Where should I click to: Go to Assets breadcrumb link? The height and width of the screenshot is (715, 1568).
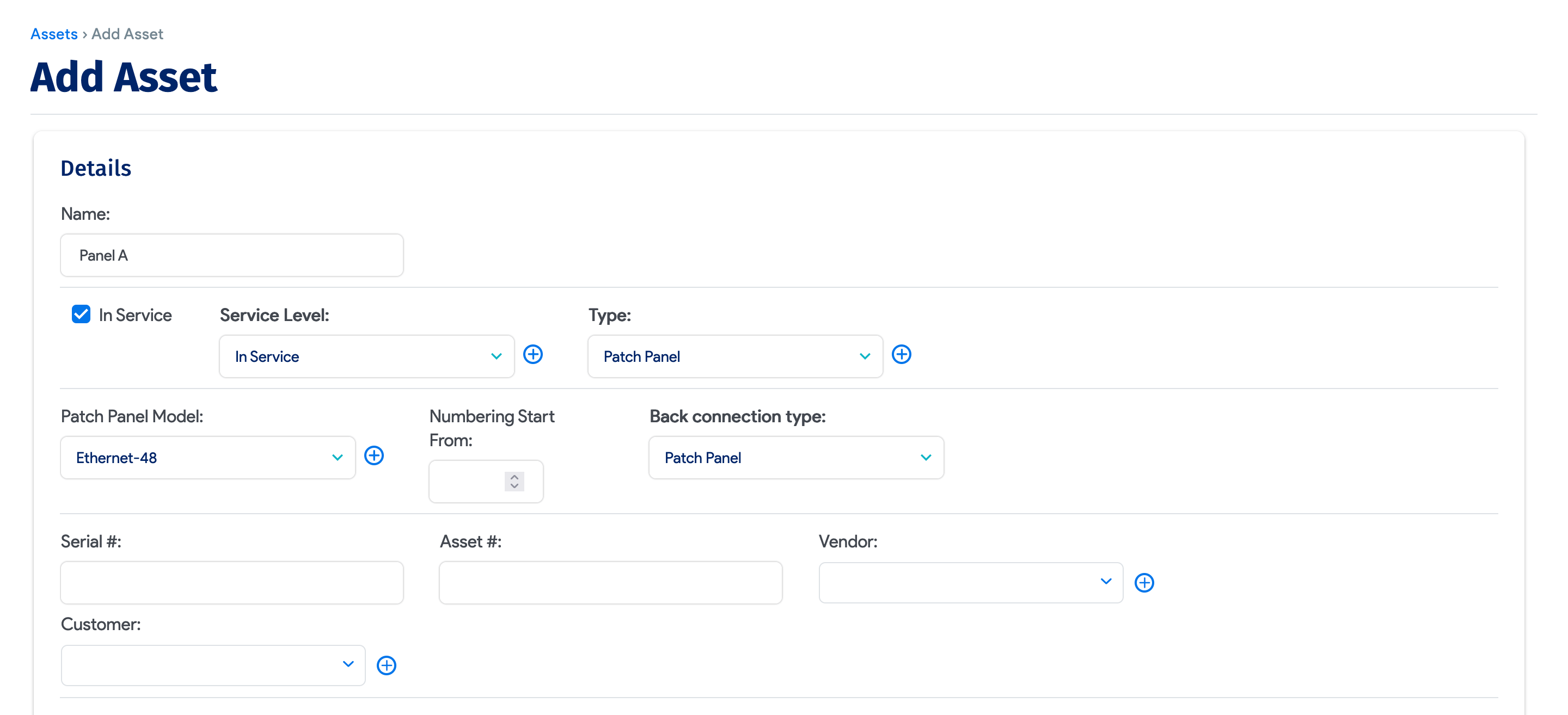point(54,34)
